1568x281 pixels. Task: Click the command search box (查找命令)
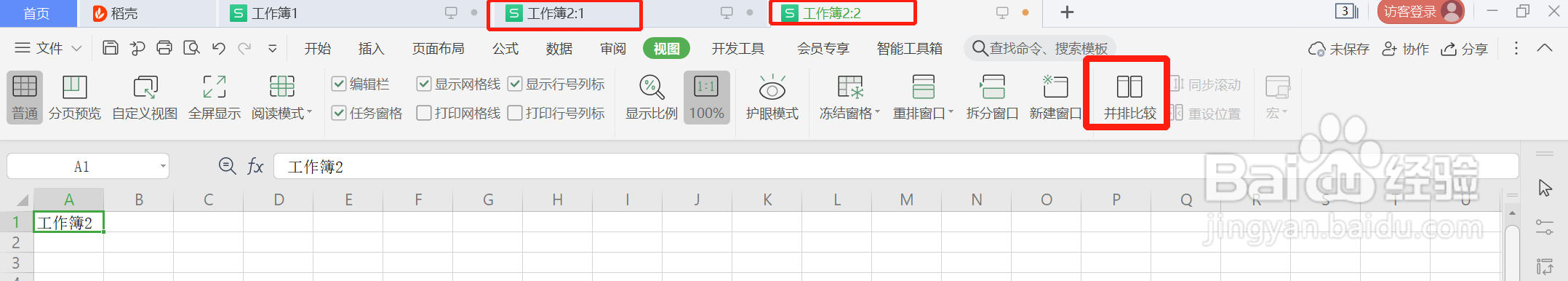pyautogui.click(x=1040, y=49)
